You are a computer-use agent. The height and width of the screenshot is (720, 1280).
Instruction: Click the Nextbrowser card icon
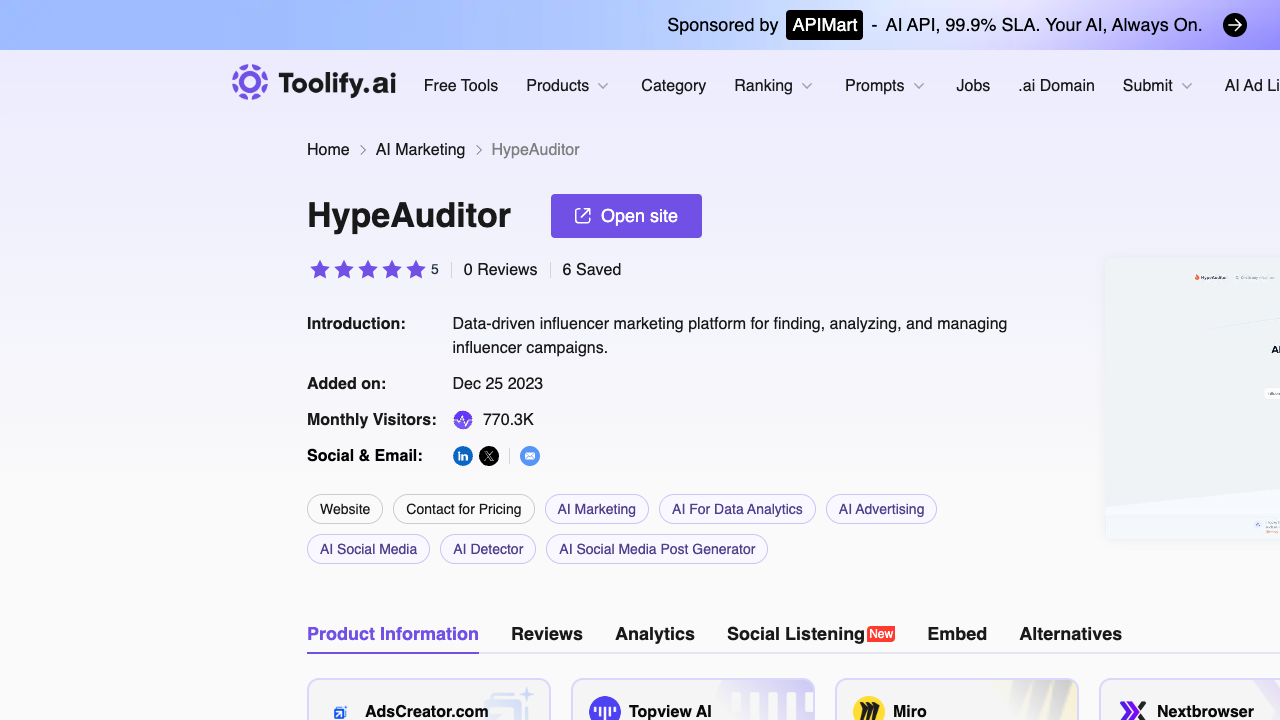point(1133,711)
